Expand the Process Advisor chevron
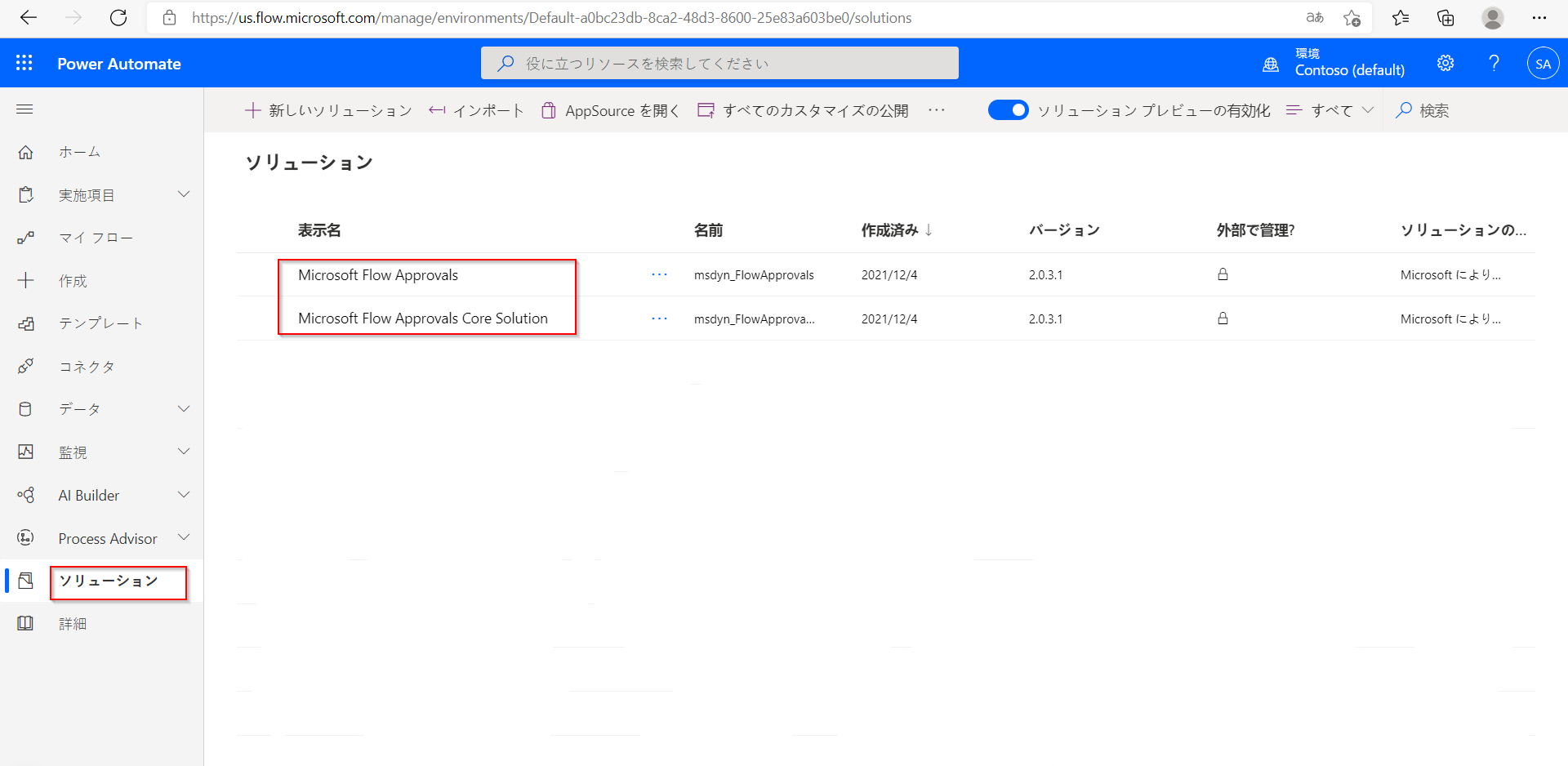 coord(184,537)
